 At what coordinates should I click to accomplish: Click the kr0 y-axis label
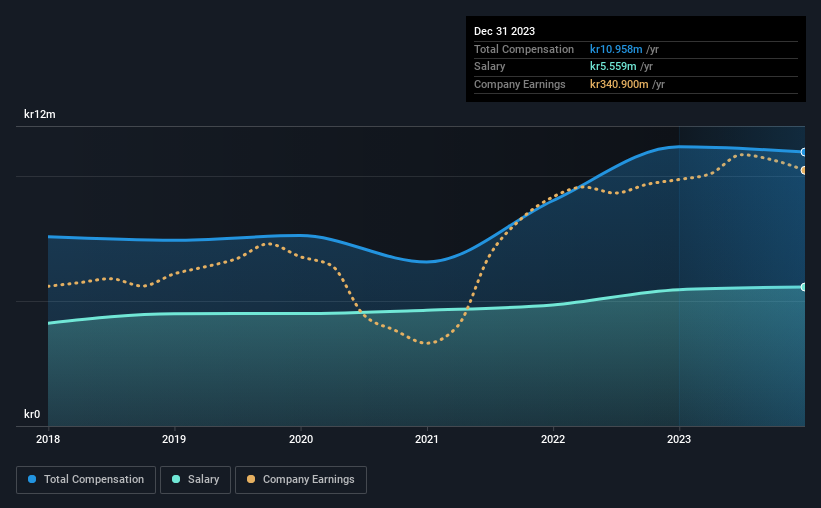[x=32, y=414]
